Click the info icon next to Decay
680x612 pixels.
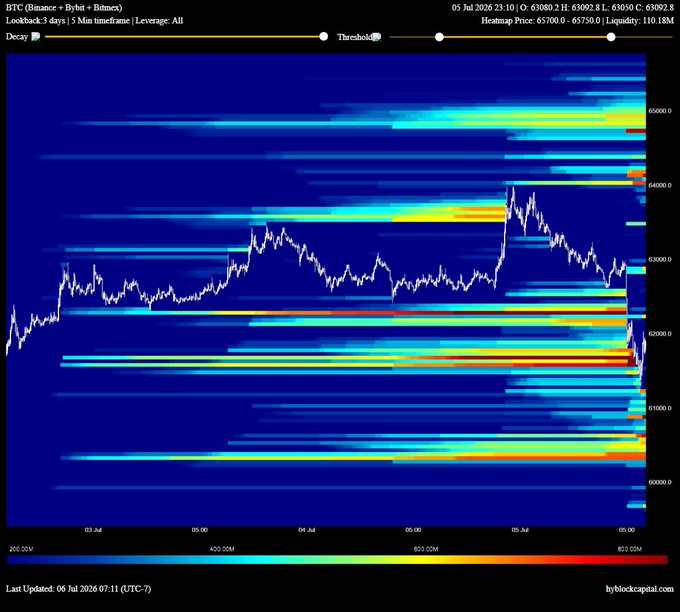click(36, 36)
